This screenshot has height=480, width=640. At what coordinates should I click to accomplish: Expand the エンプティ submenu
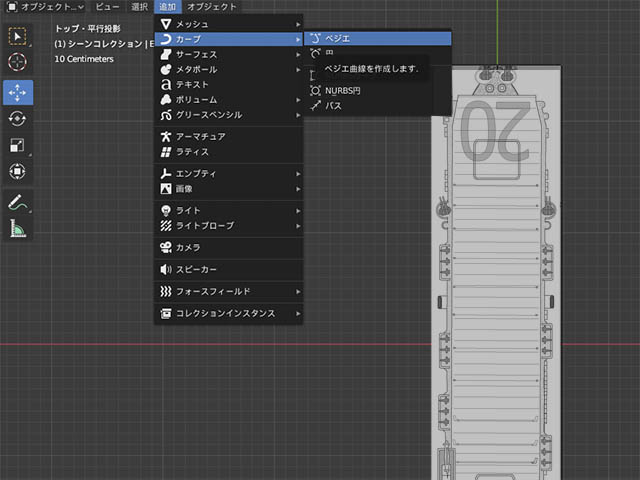(229, 173)
